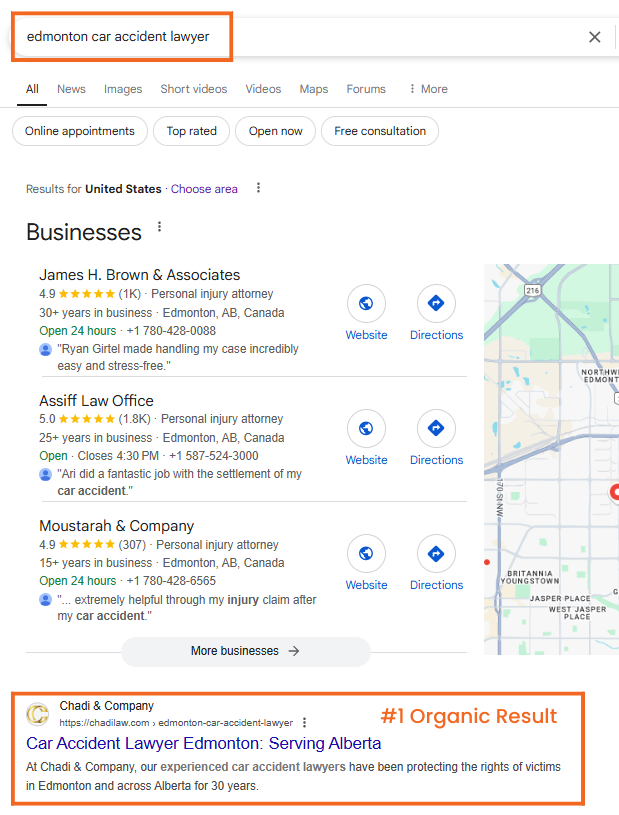Click phone number +1 780-428-0088
Image resolution: width=619 pixels, height=815 pixels.
[x=171, y=331]
